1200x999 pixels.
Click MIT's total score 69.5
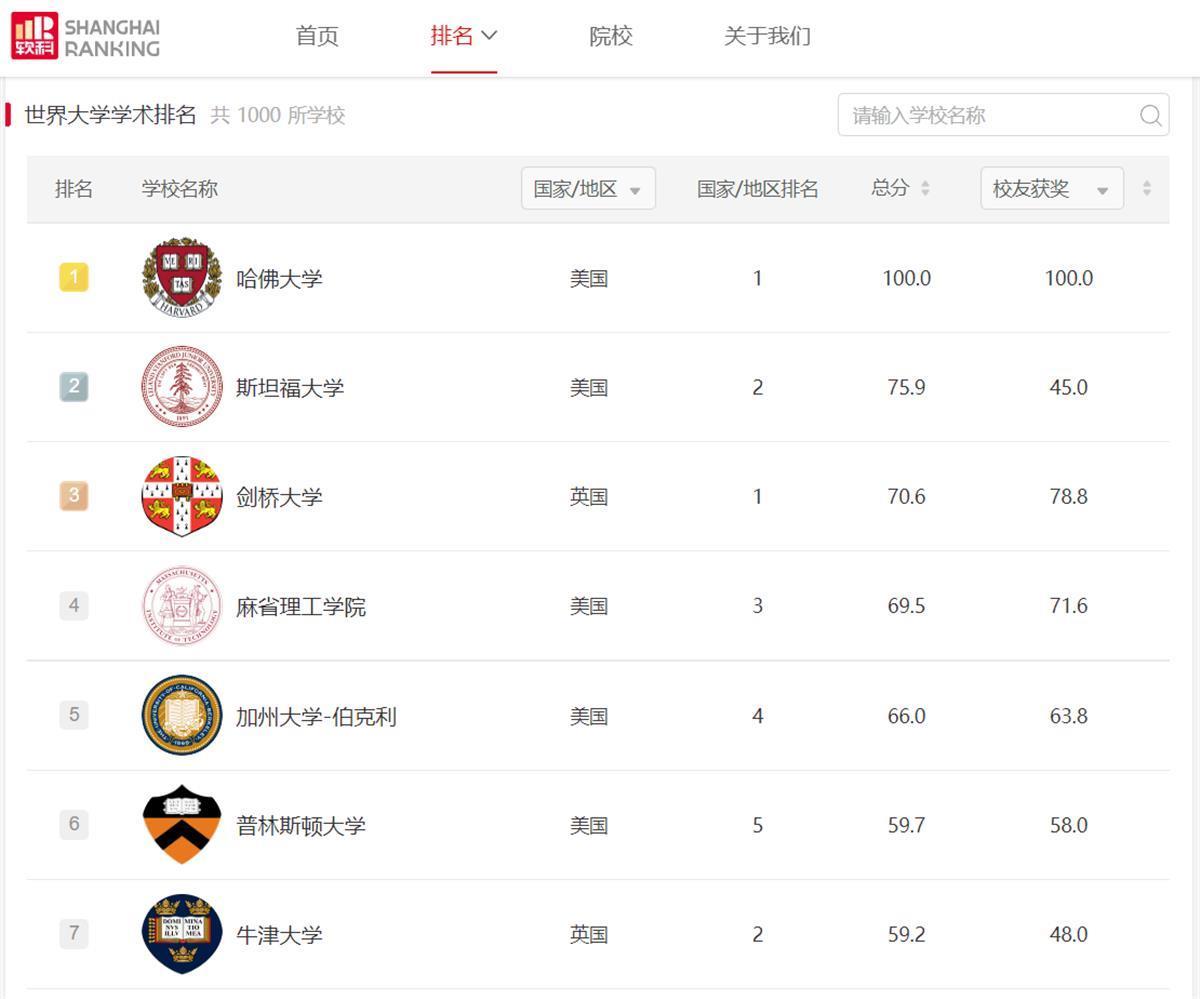(x=906, y=606)
